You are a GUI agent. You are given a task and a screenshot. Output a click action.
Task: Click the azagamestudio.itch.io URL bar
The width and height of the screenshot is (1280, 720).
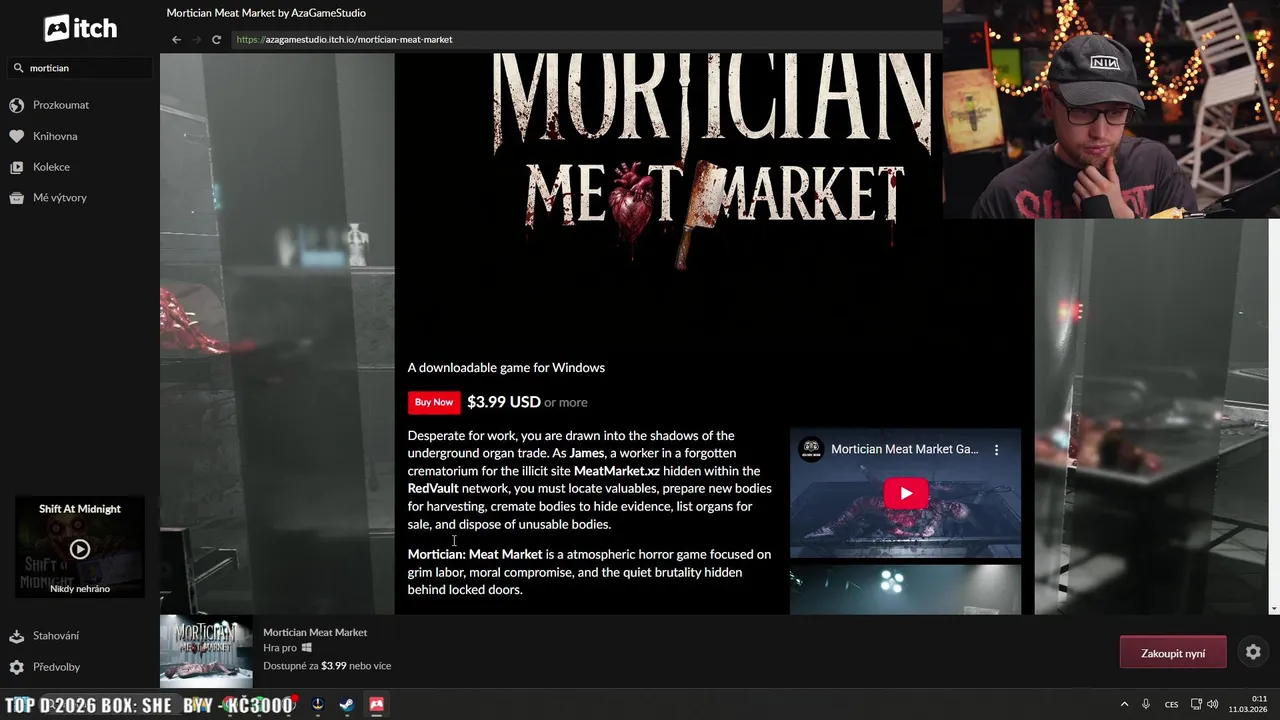585,40
